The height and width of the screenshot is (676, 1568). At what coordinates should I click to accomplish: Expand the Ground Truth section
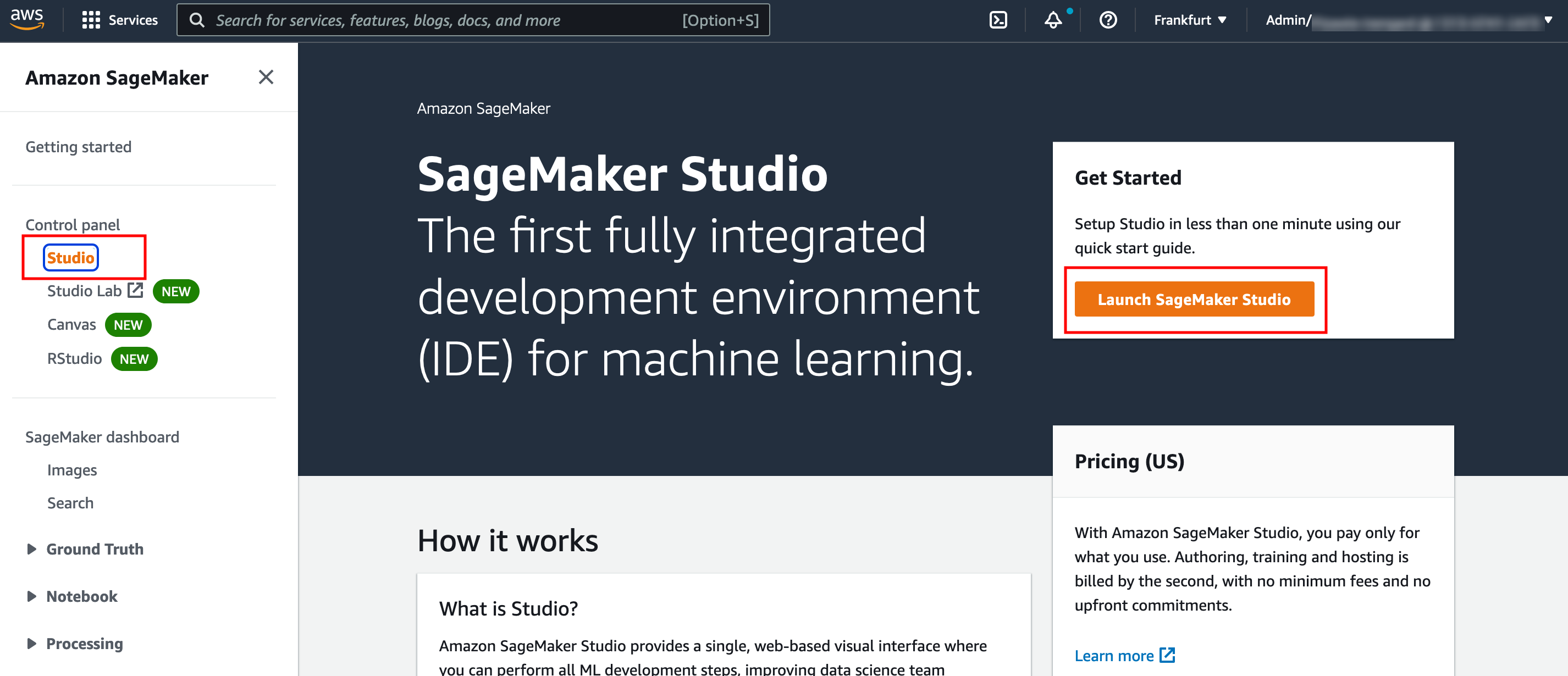pos(32,549)
